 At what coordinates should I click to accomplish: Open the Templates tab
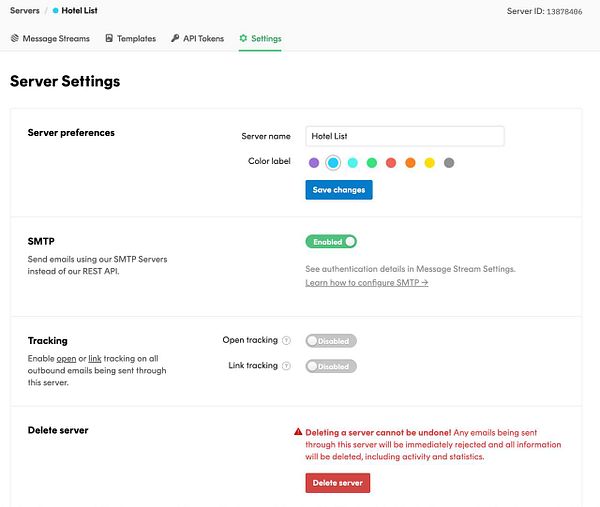tap(136, 39)
